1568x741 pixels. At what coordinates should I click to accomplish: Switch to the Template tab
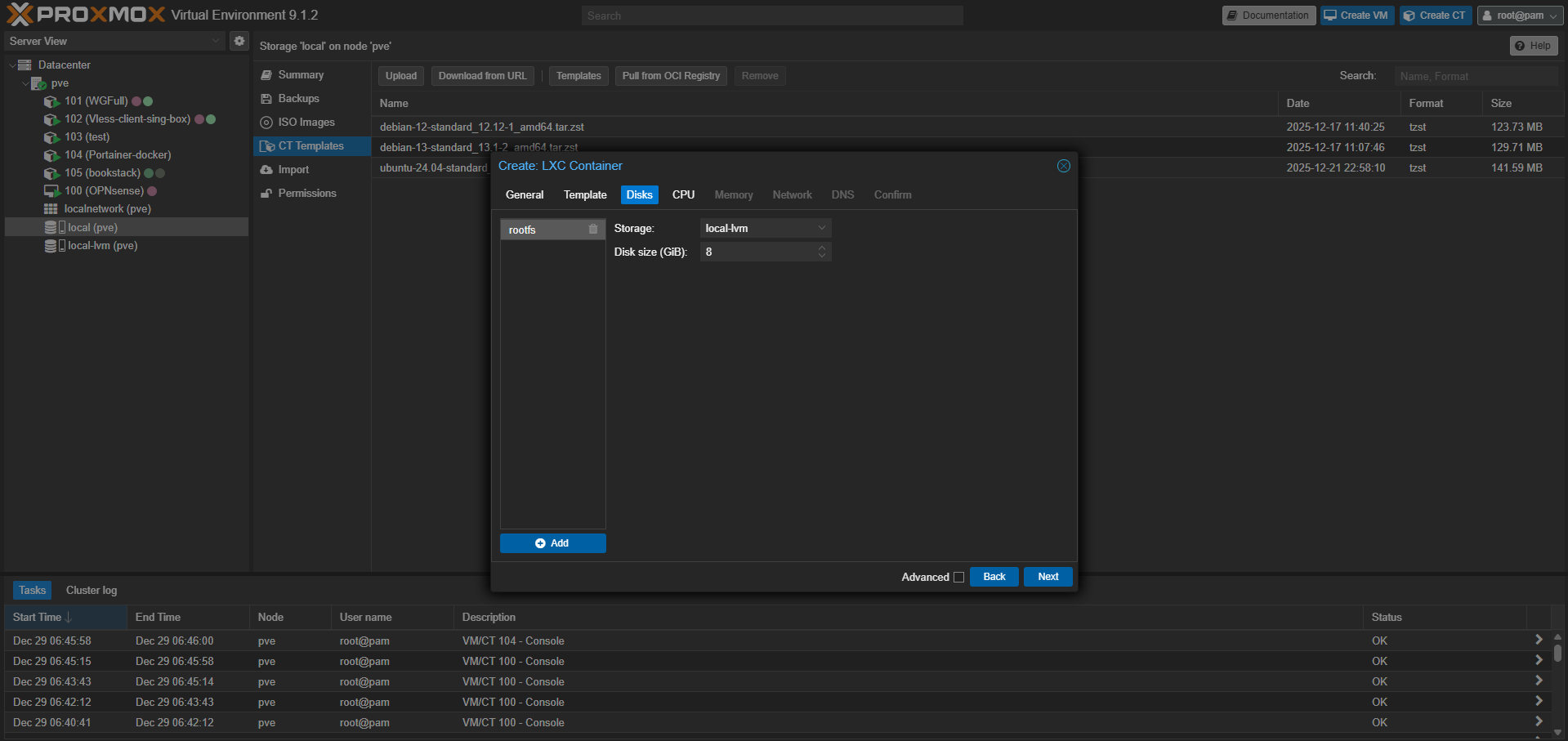point(585,194)
